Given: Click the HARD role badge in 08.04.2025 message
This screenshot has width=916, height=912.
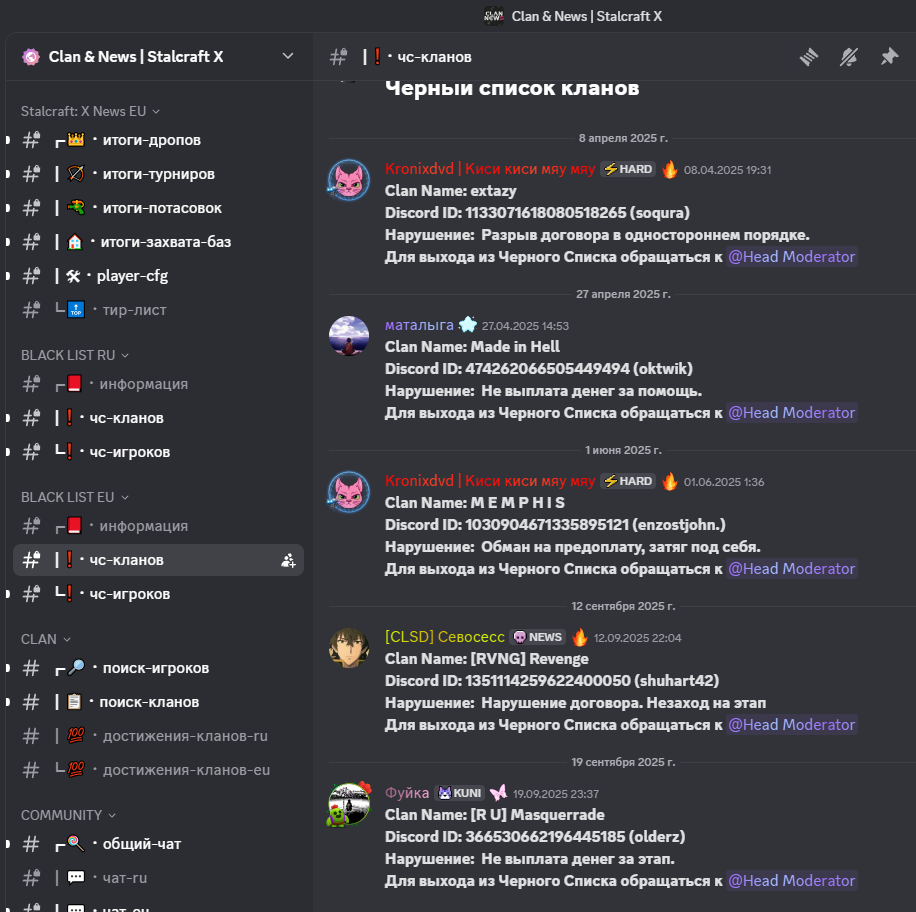Looking at the screenshot, I should click(x=628, y=169).
